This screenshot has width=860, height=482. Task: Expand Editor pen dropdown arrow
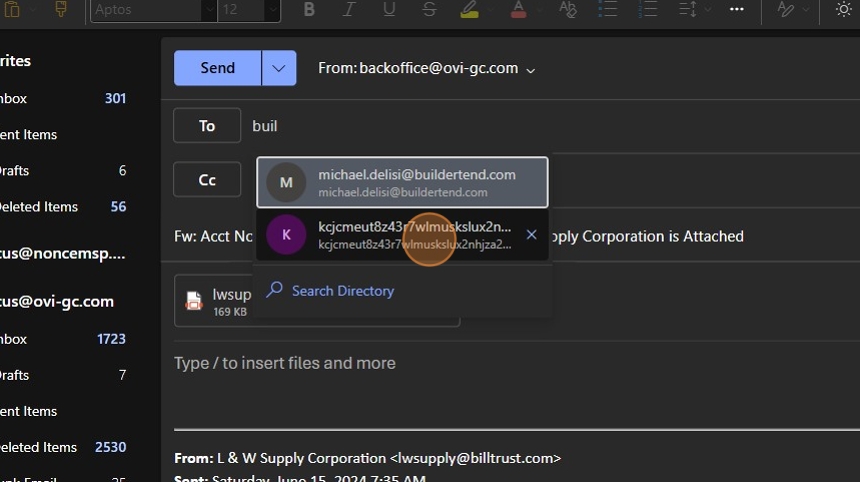coord(806,9)
